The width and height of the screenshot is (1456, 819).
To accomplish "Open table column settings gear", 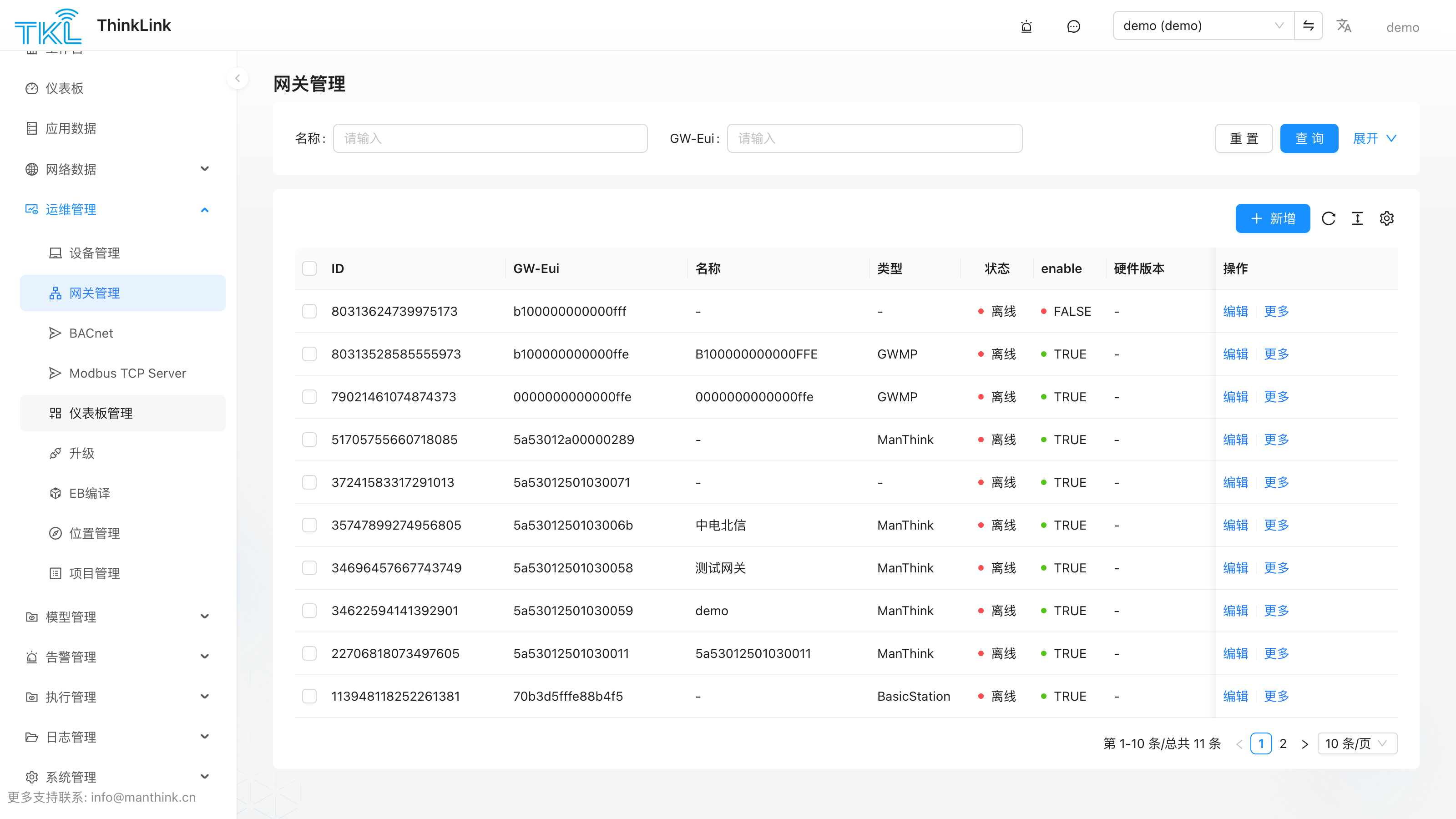I will point(1386,218).
